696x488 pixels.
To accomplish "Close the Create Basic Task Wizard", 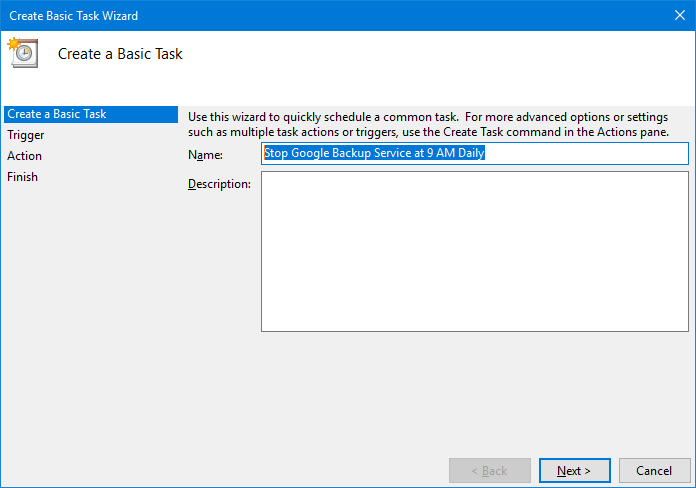I will tap(680, 16).
